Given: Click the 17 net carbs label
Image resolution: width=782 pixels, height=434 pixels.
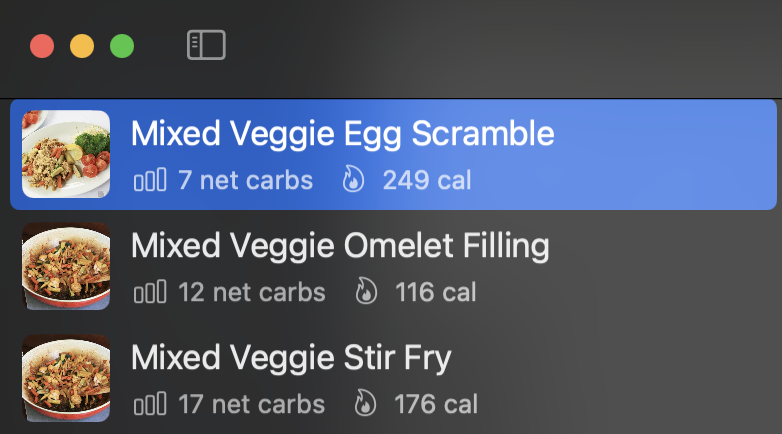Looking at the screenshot, I should tap(251, 404).
